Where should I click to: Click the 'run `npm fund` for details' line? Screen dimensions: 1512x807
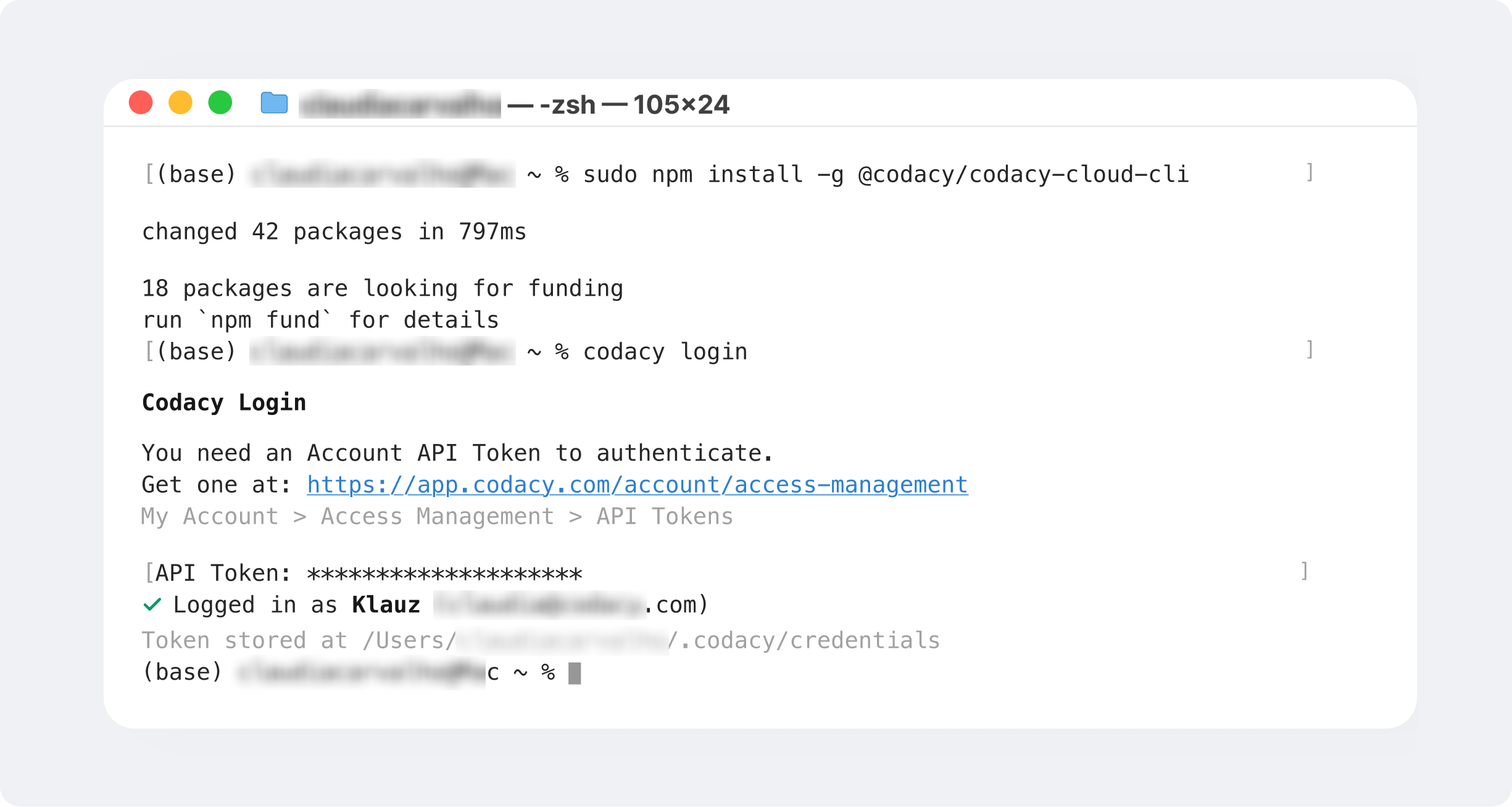(320, 320)
